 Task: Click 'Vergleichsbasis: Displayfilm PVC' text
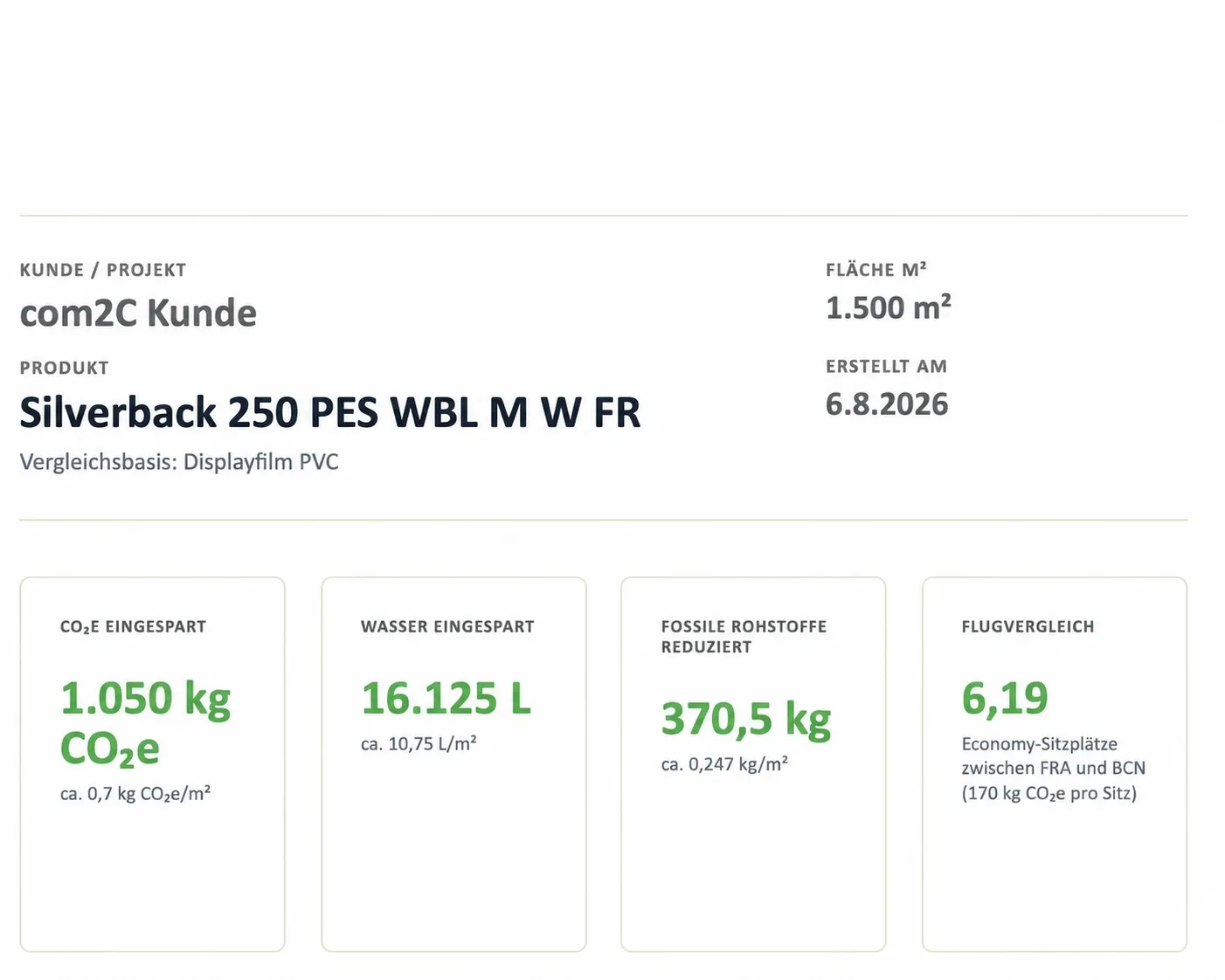(x=179, y=462)
